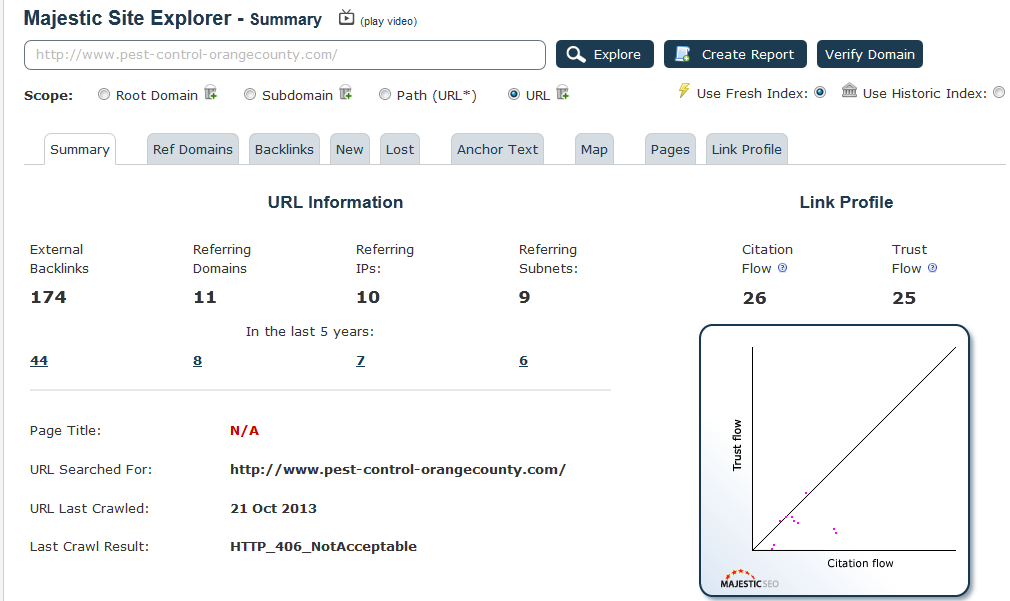Open the Ref Domains tab

click(193, 149)
